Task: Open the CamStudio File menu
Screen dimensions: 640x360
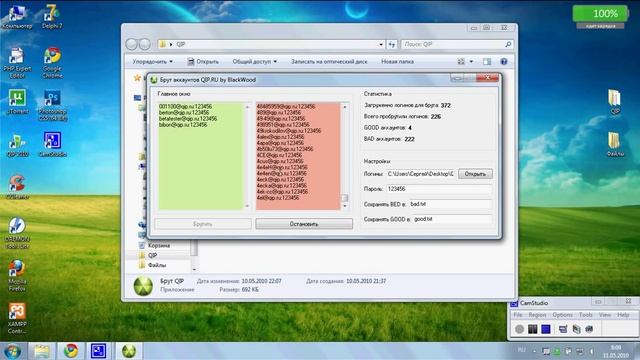Action: [x=518, y=315]
